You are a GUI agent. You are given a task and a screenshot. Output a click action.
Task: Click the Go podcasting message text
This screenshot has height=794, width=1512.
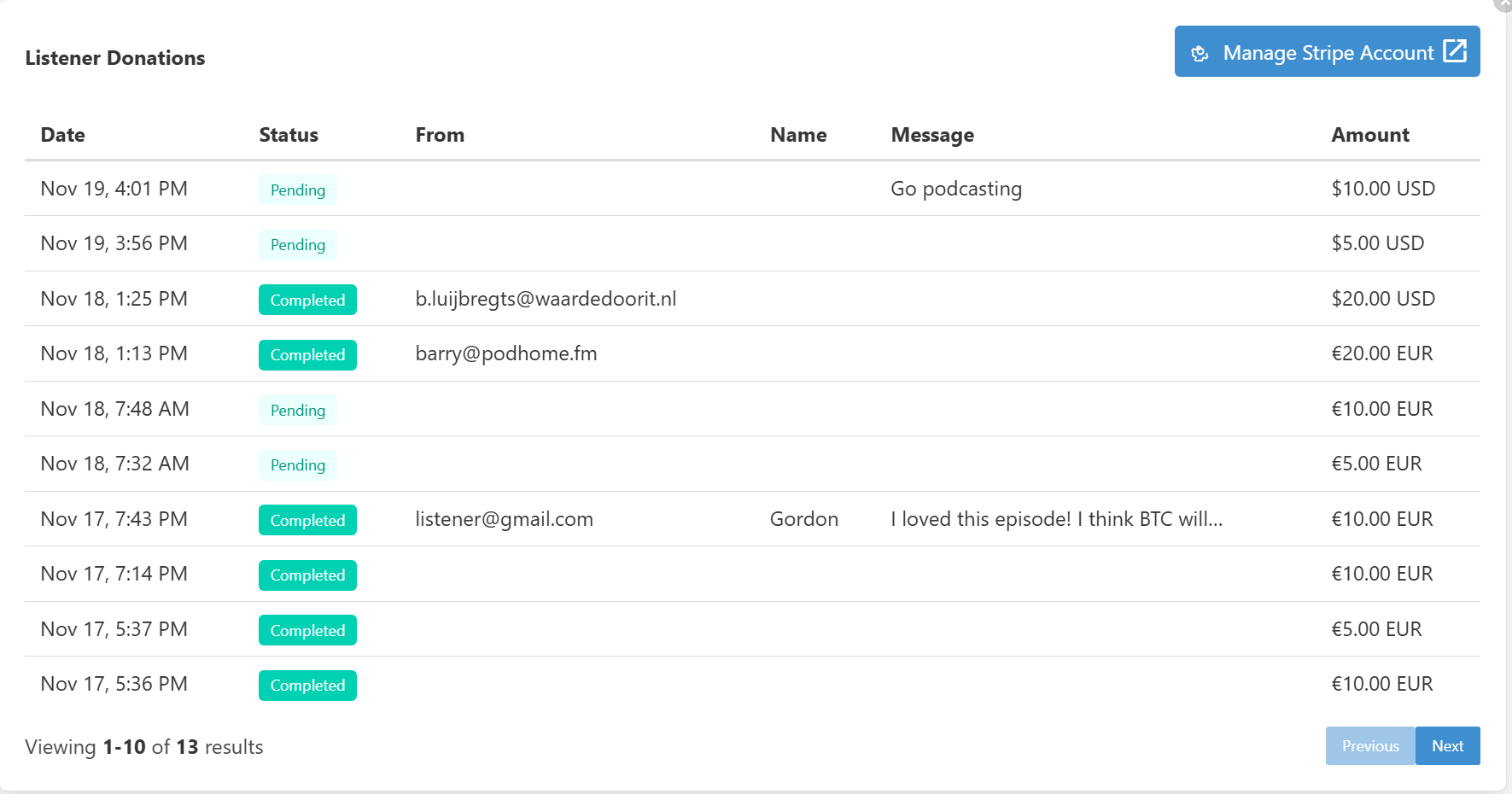pyautogui.click(x=956, y=189)
